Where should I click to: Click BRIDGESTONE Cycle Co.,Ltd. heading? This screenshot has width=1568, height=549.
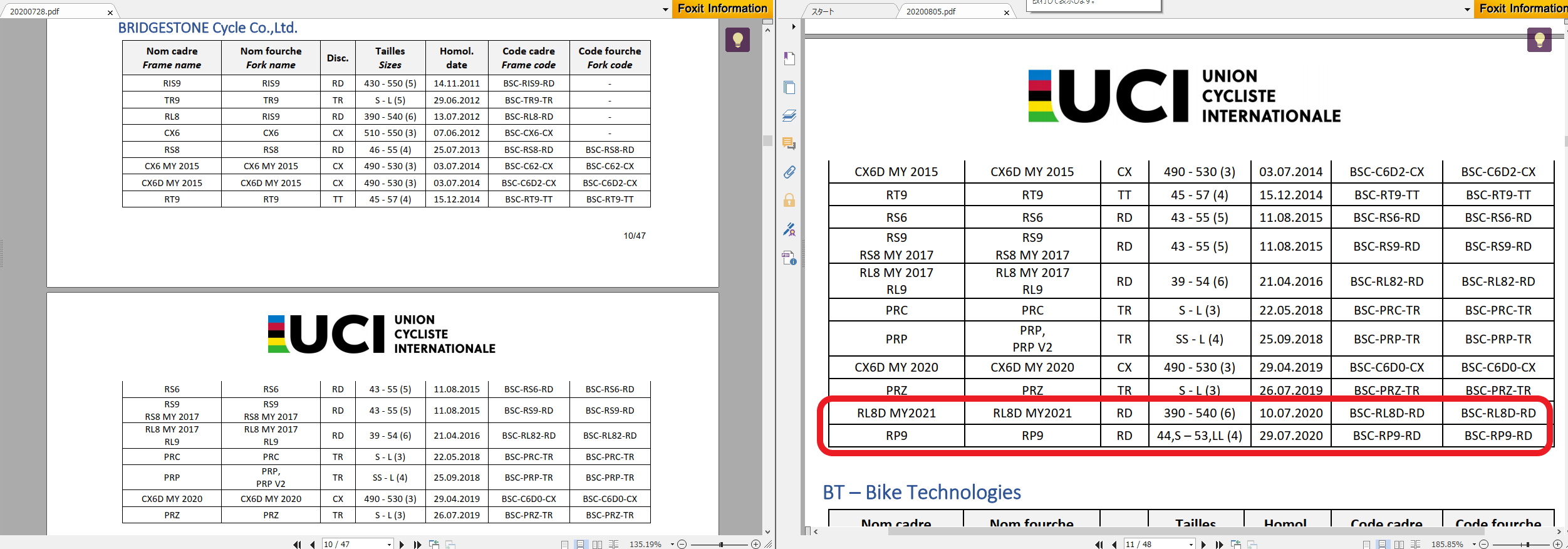pyautogui.click(x=208, y=28)
